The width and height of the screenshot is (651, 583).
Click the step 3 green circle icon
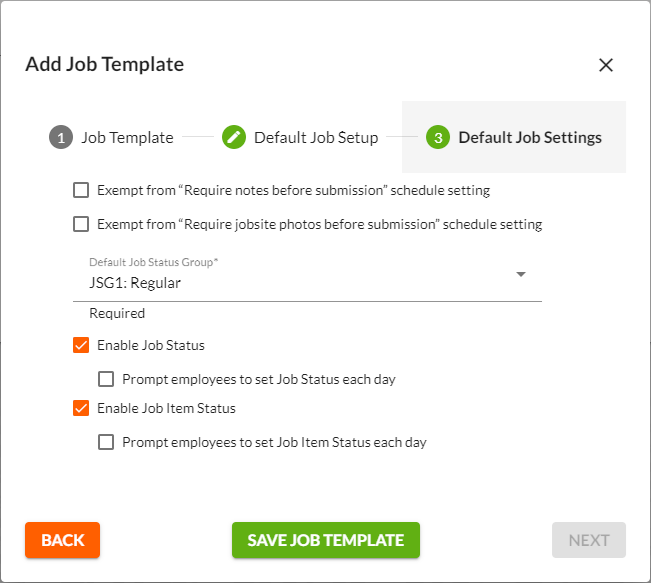[x=438, y=138]
